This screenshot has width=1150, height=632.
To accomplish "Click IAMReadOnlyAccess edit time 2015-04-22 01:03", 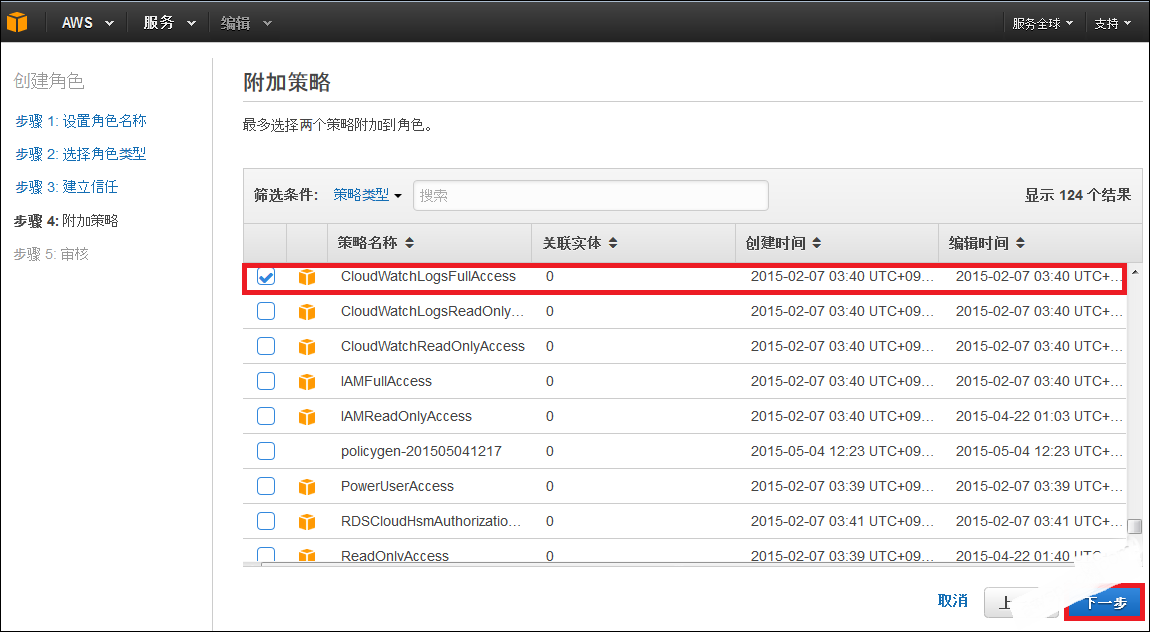I will 1039,416.
